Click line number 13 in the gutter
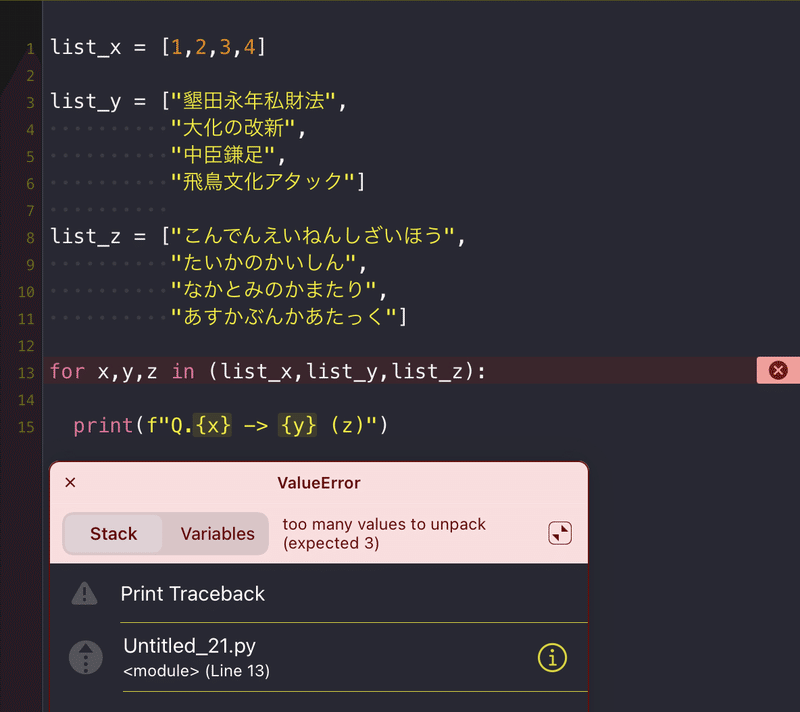The width and height of the screenshot is (800, 712). (x=26, y=370)
